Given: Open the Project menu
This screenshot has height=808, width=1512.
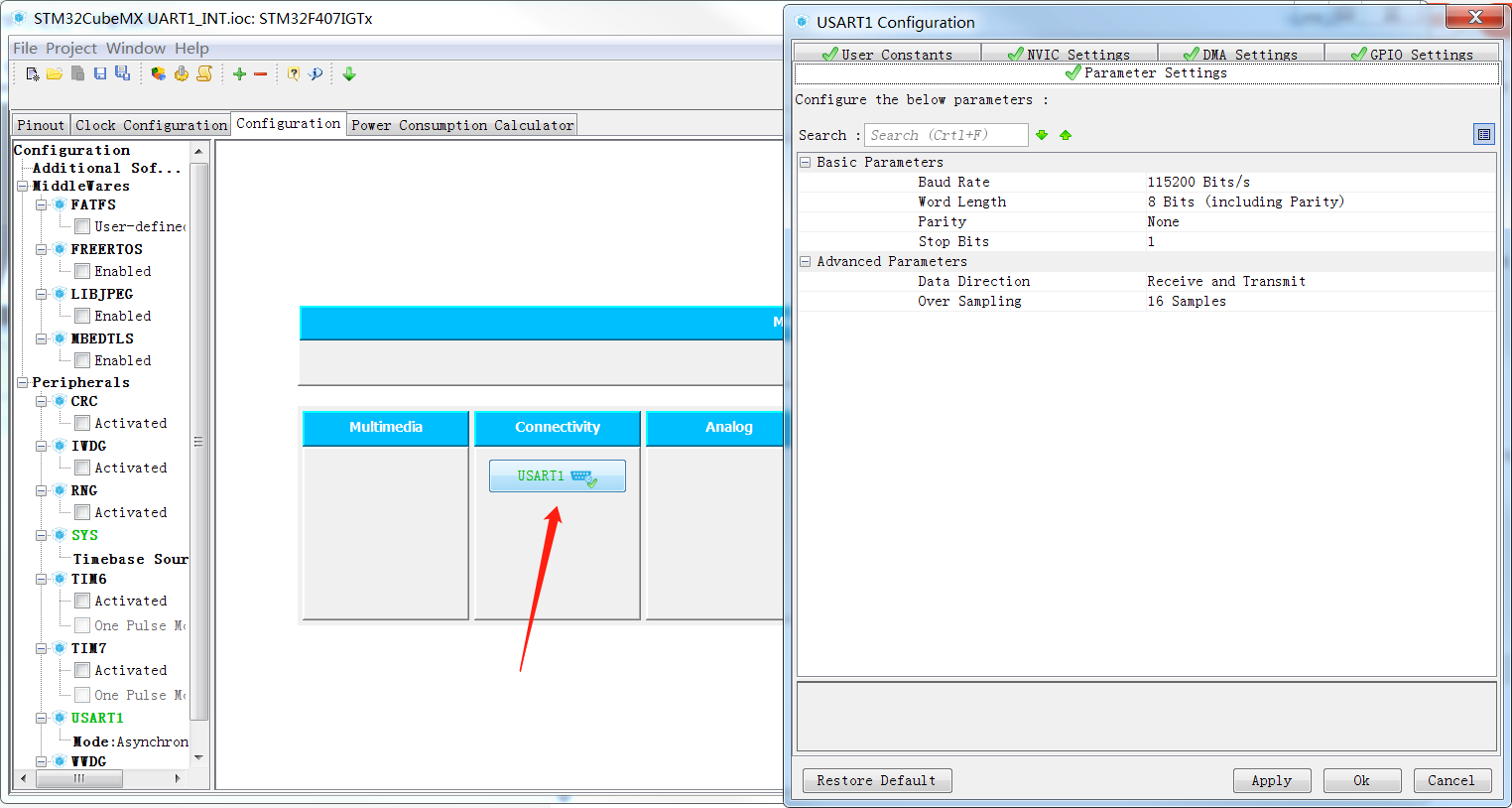Looking at the screenshot, I should click(x=71, y=48).
